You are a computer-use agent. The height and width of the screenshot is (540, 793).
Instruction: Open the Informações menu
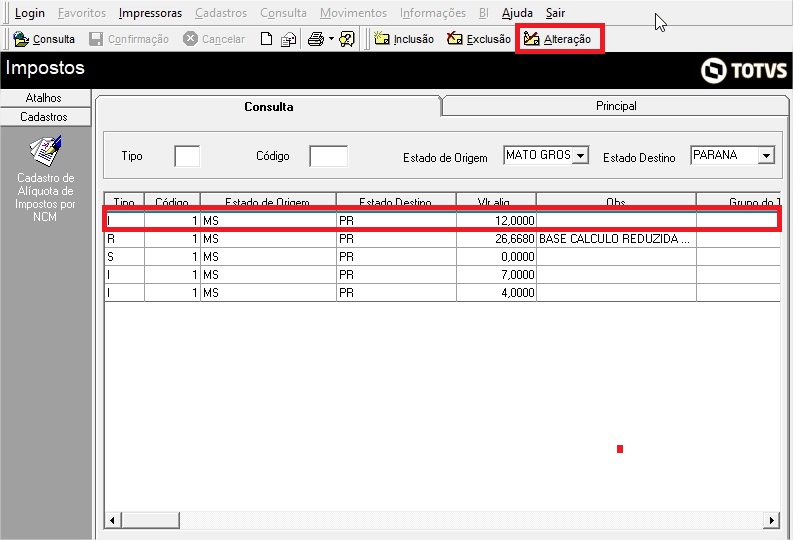coord(433,13)
